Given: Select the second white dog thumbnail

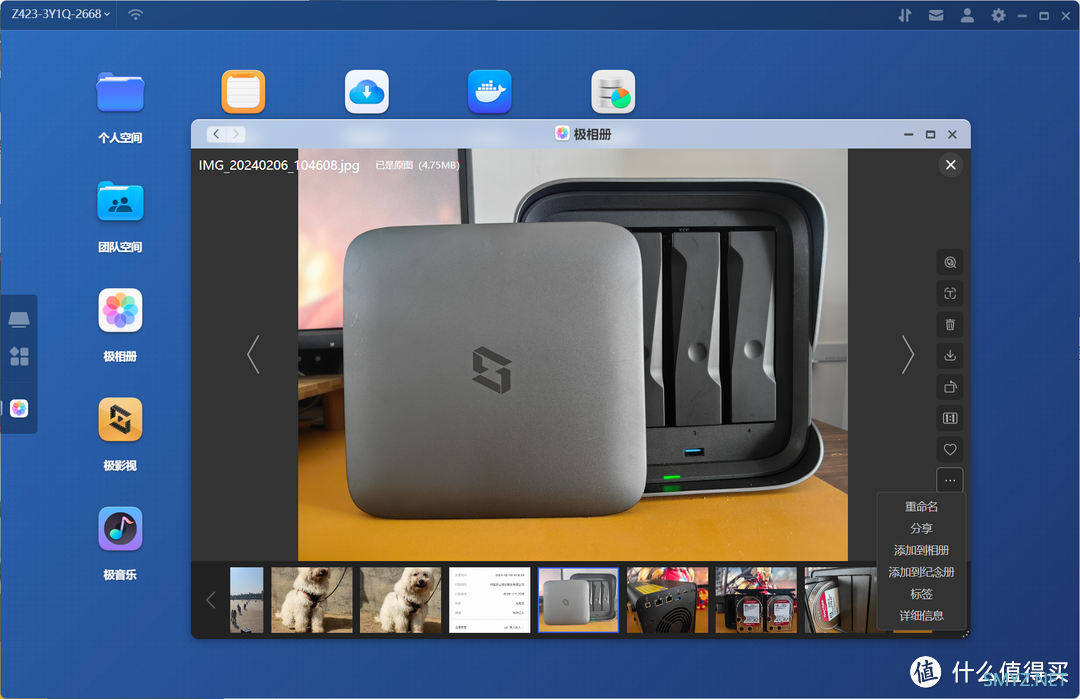Looking at the screenshot, I should (401, 600).
